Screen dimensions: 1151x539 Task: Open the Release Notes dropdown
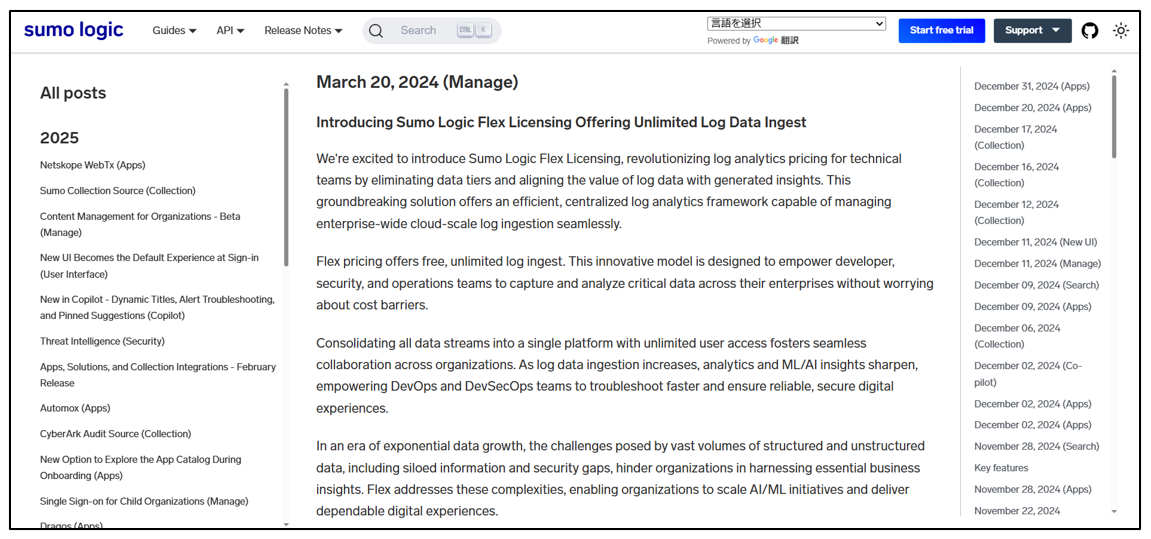tap(303, 31)
